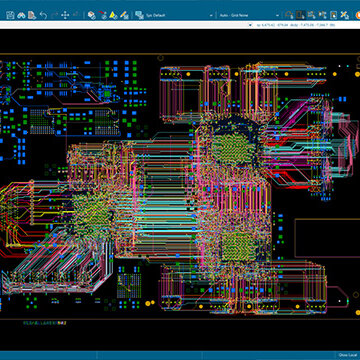Open the binoculars Find tool
The height and width of the screenshot is (360, 360).
21,15
